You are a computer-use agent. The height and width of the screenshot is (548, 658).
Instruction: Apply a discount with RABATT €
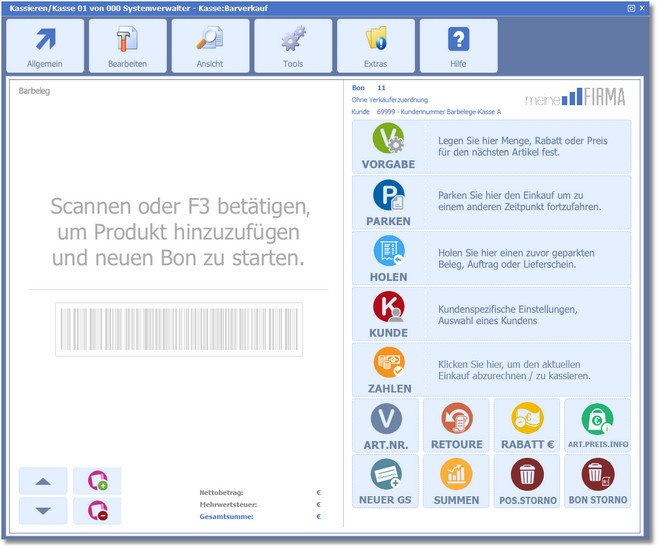coord(526,425)
